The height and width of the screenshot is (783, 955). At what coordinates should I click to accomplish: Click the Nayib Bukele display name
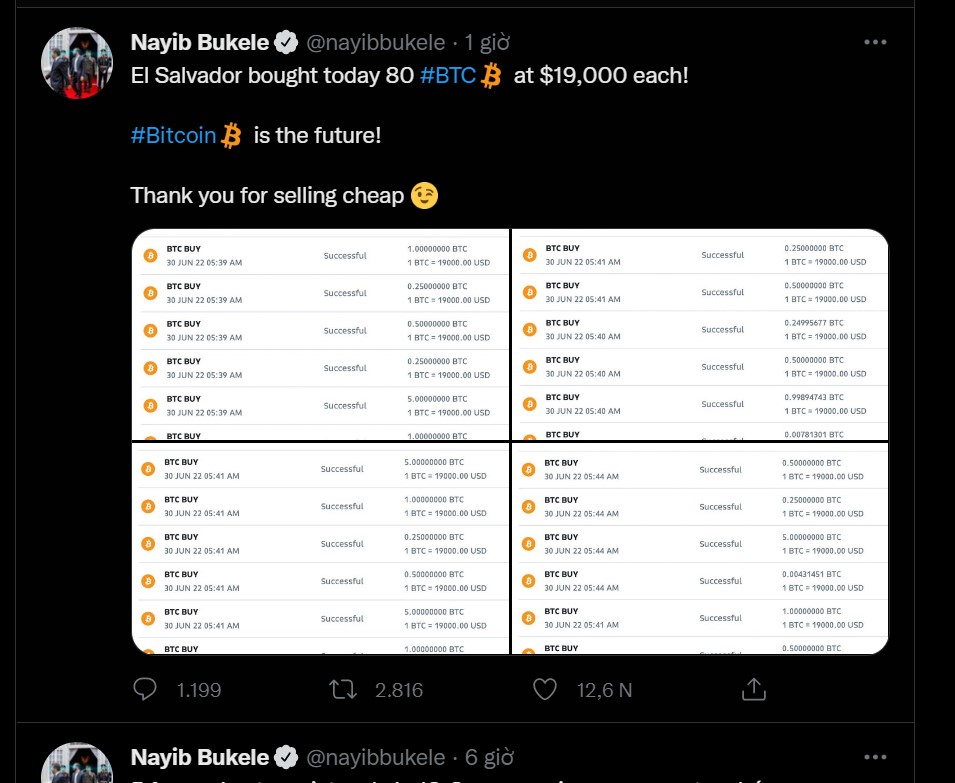point(200,43)
